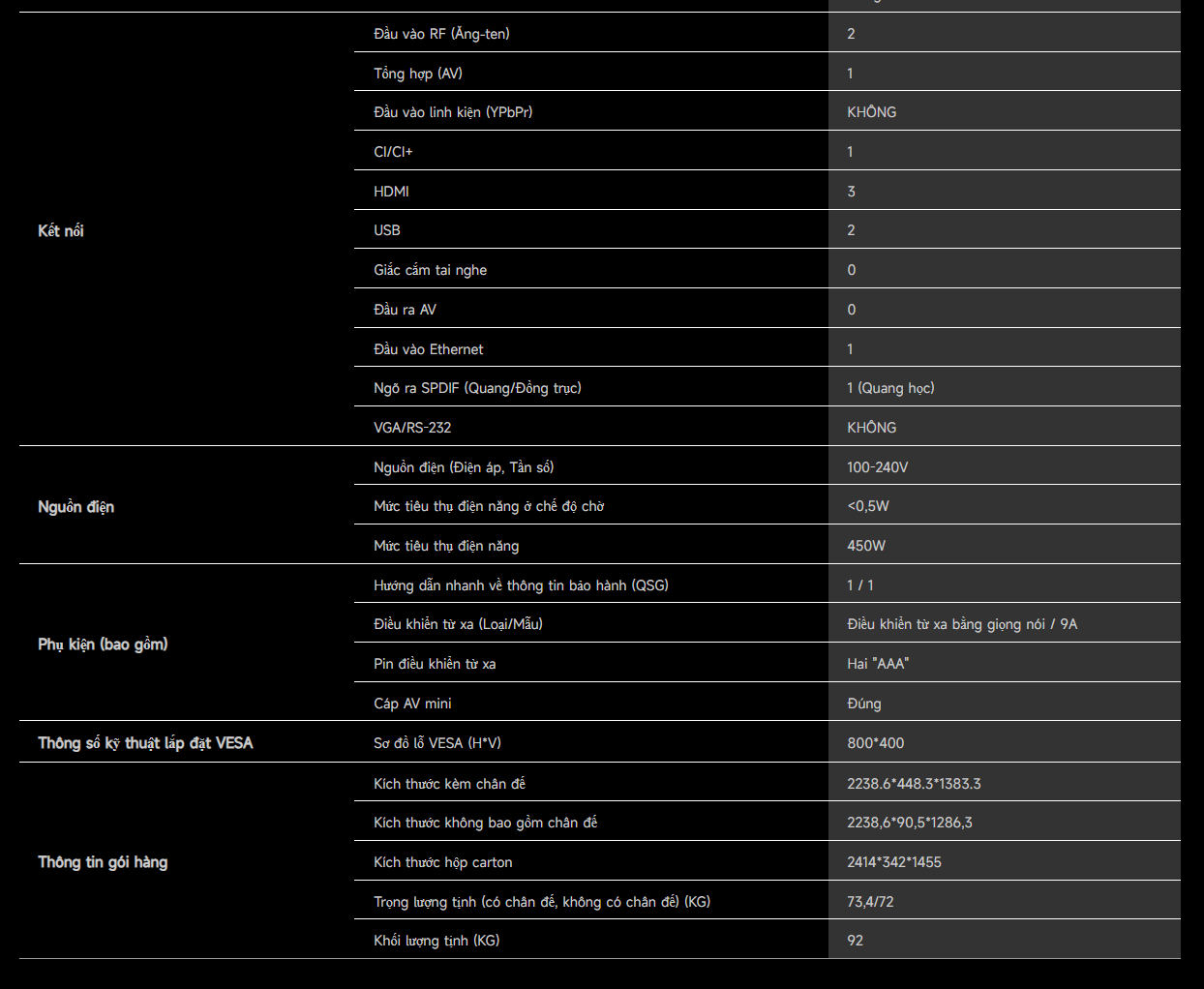Click the "VGA/RS-232" row label
Viewport: 1204px width, 989px height.
click(x=412, y=428)
